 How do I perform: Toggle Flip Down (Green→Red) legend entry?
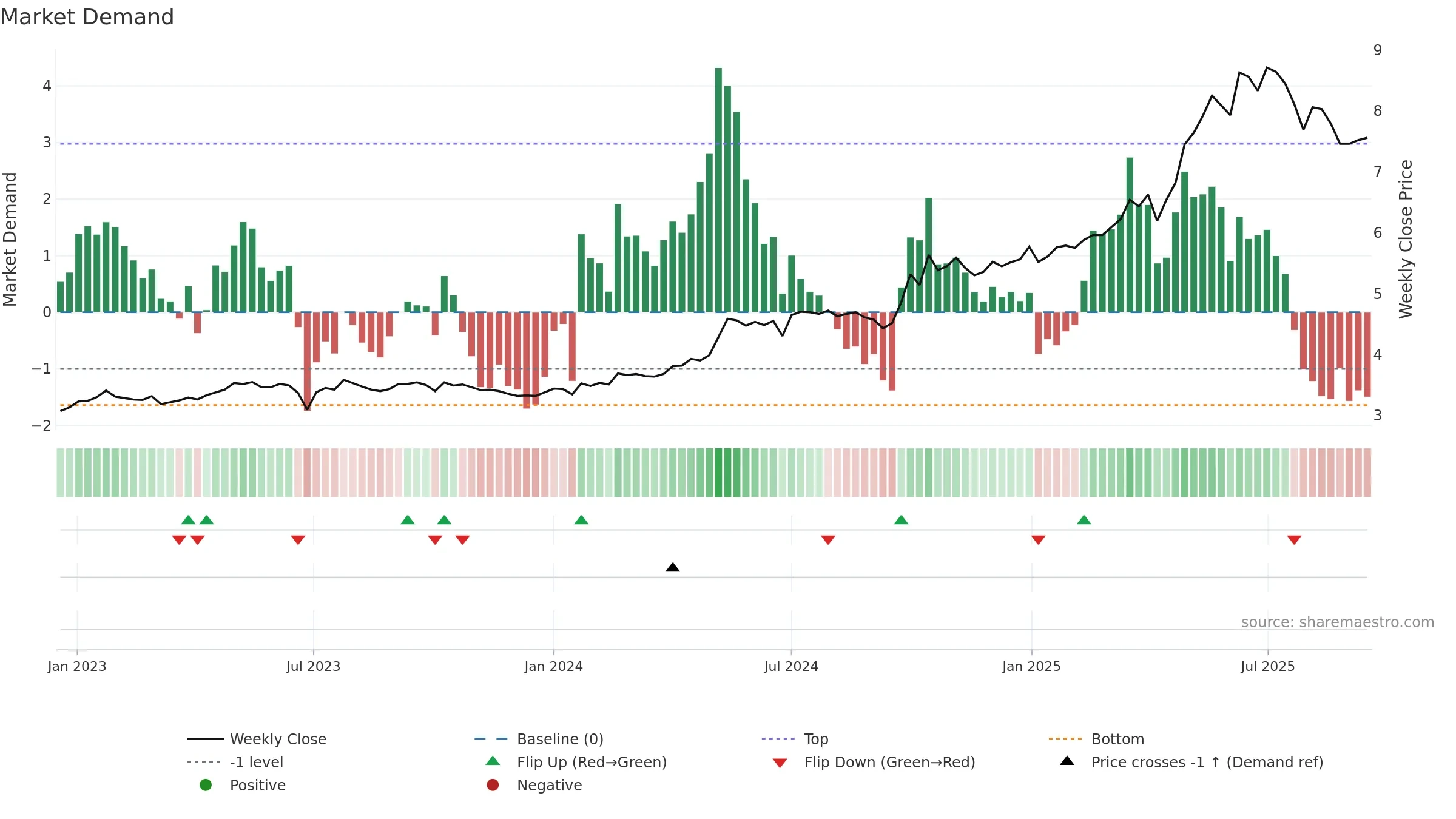pos(874,762)
